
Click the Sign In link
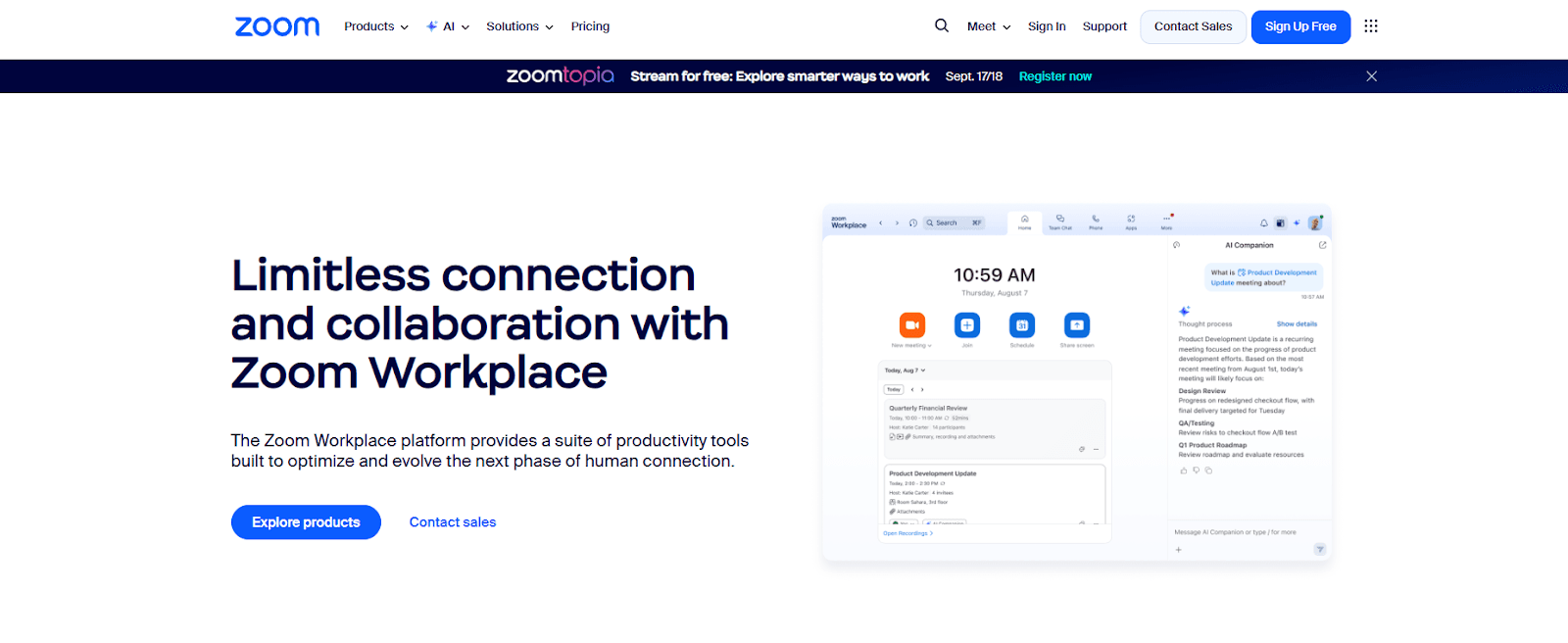[1047, 26]
